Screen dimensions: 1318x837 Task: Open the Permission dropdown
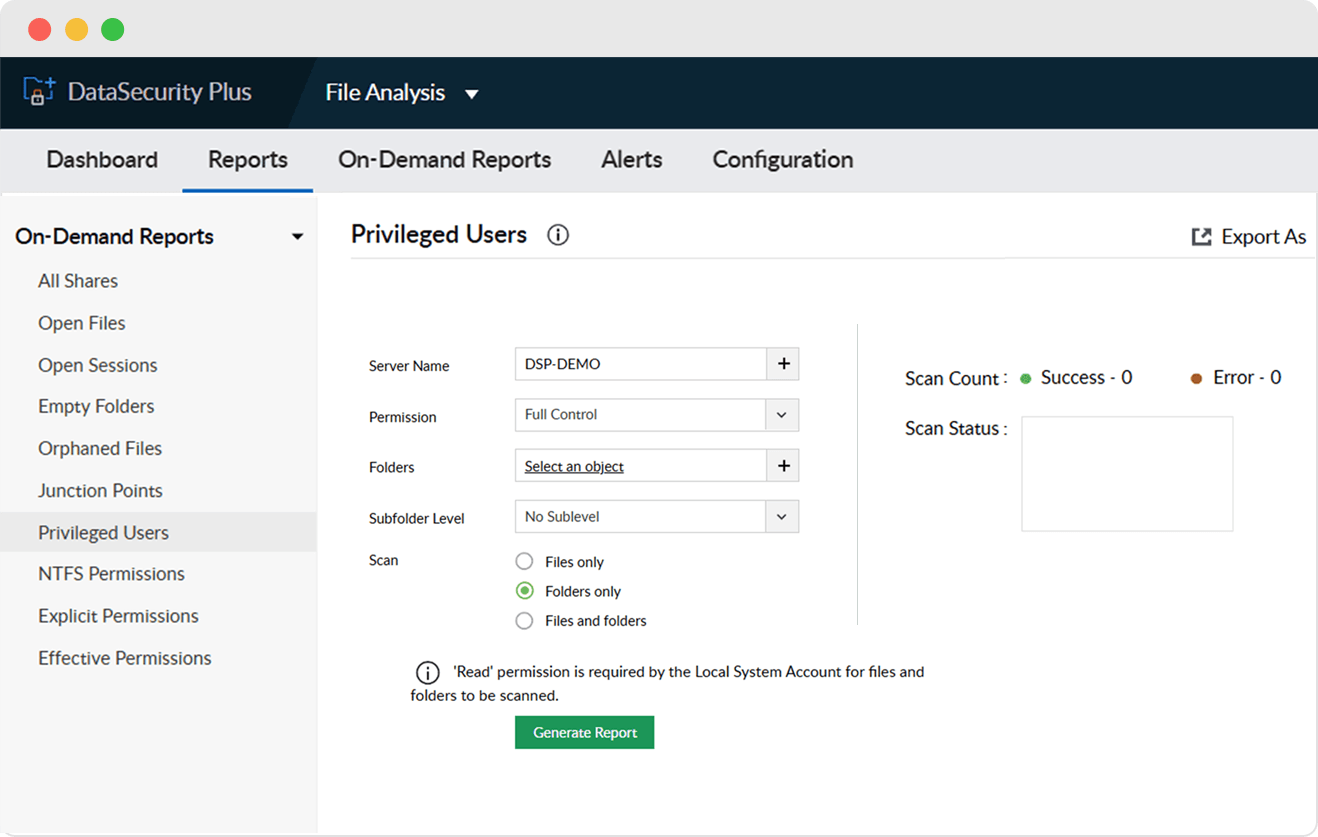[782, 415]
